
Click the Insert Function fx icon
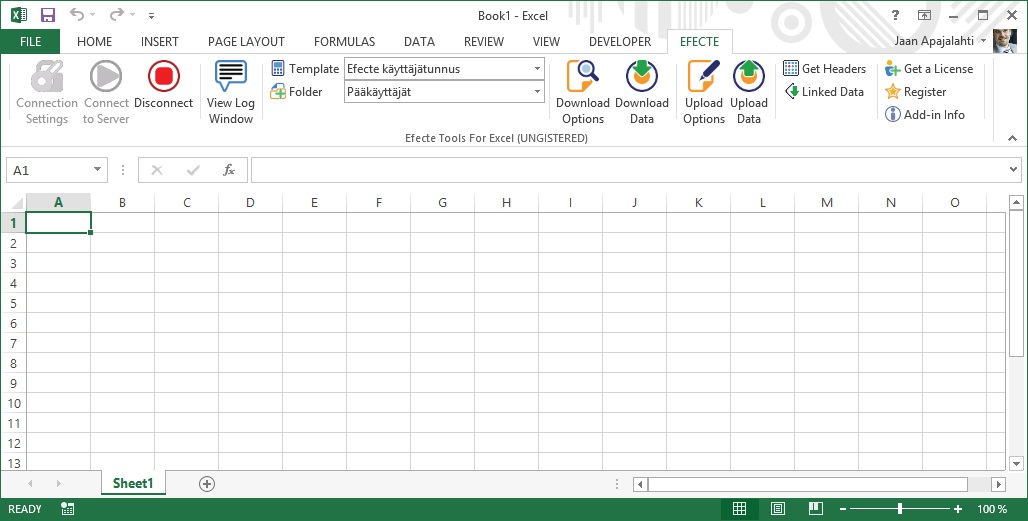coord(229,170)
